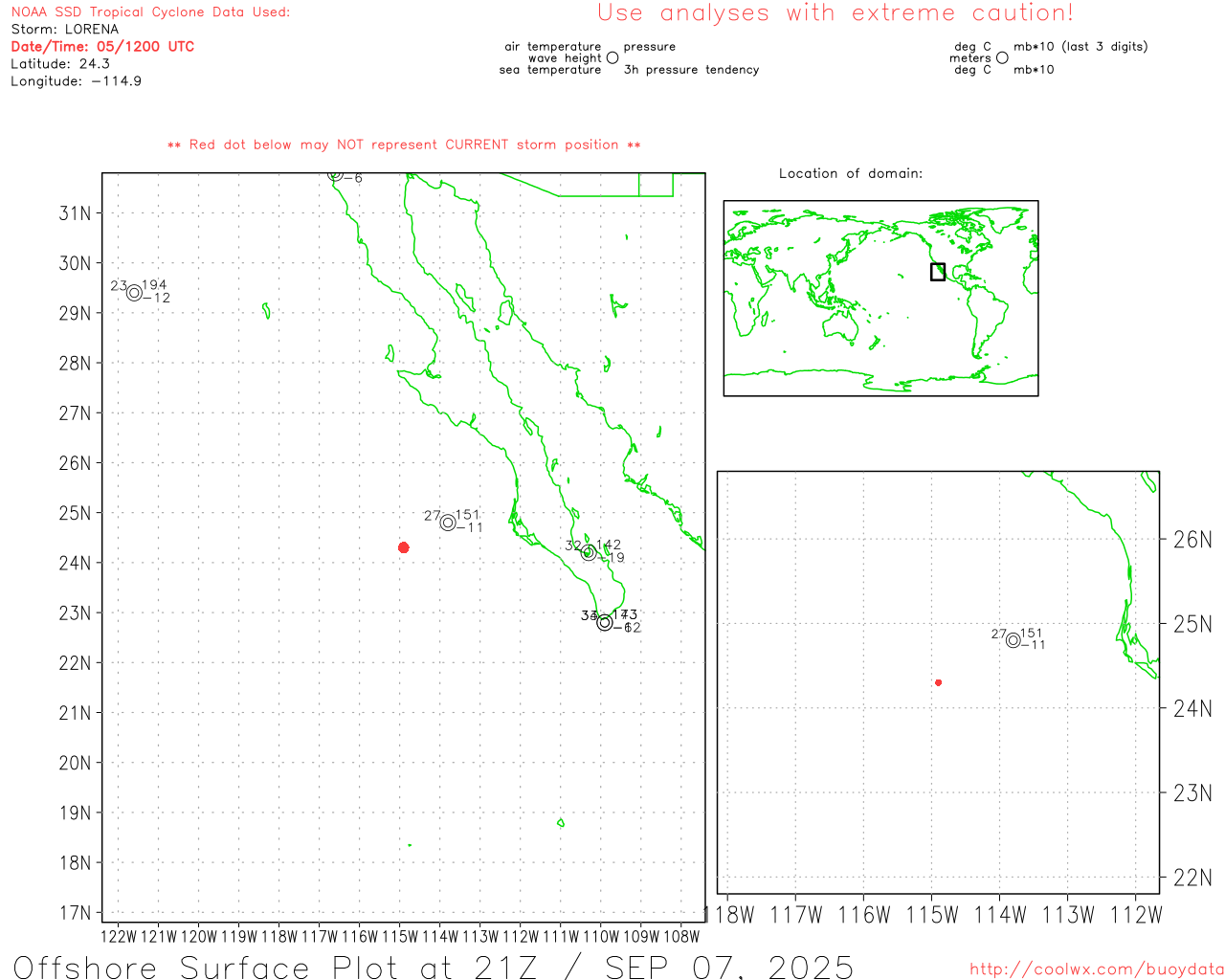Click 'sea temperature' legend label
Viewport: 1225px width, 980px height.
(x=550, y=70)
